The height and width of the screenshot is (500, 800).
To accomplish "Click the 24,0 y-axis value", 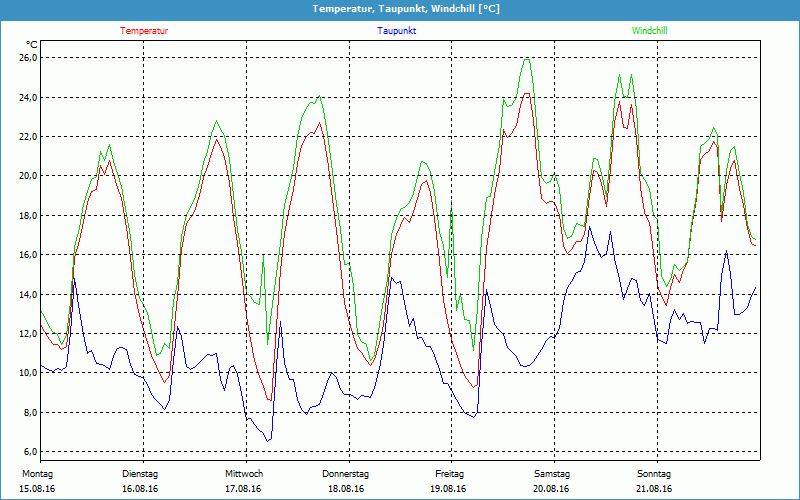I will (29, 97).
